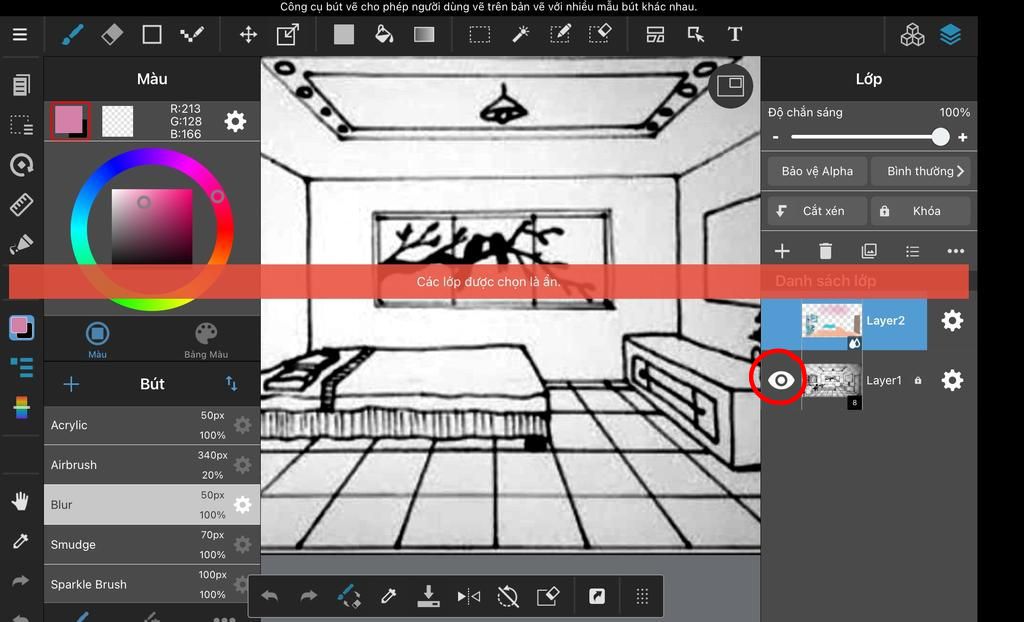Open color settings gear icon
Screen dimensions: 1024x622
pos(235,121)
